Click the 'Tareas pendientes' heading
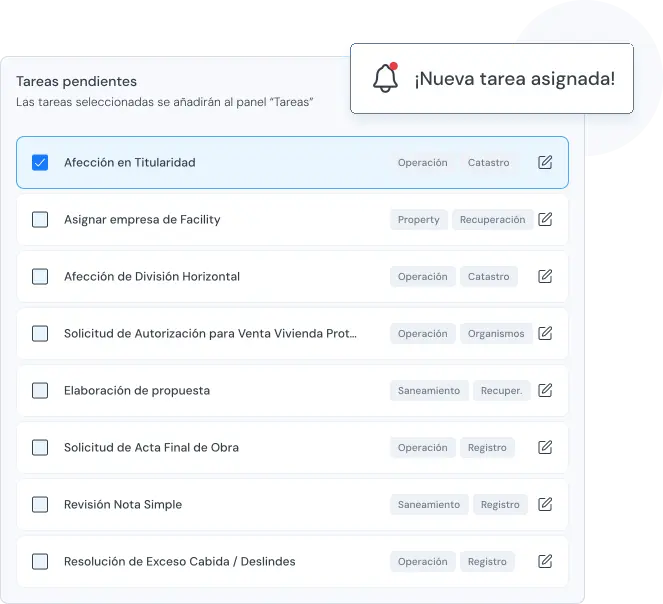The image size is (663, 604). [77, 81]
